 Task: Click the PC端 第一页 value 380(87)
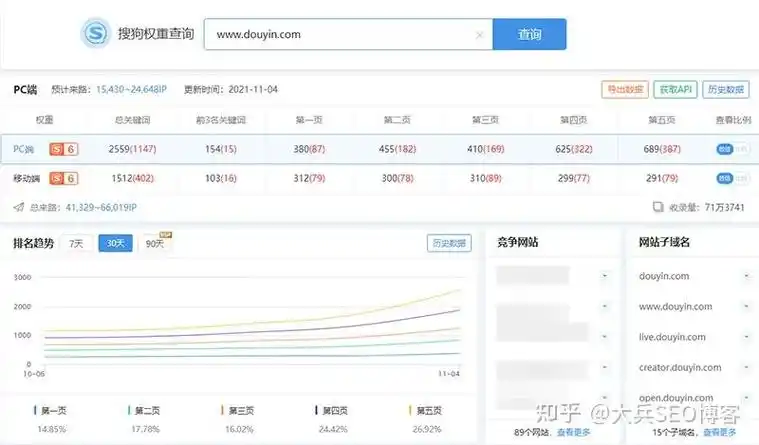click(309, 149)
